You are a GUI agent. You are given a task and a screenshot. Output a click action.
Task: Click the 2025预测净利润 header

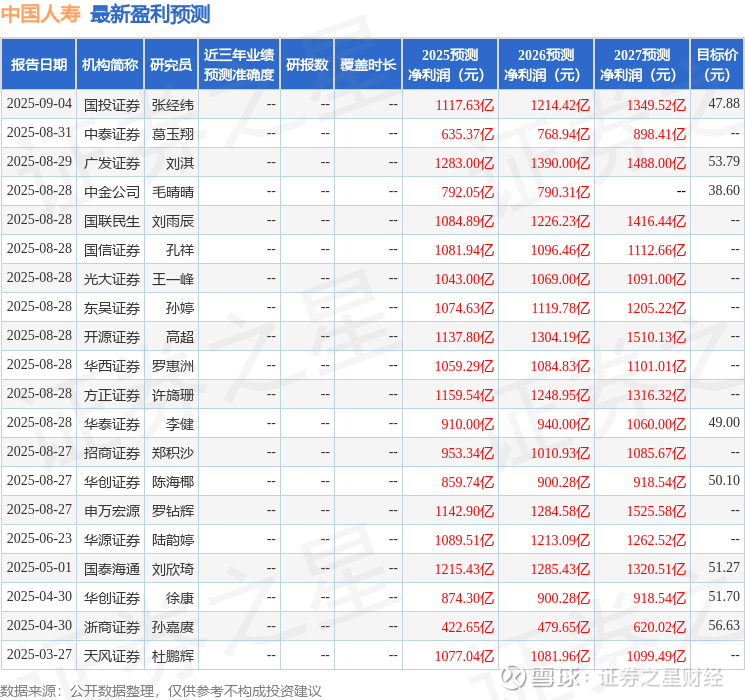click(x=450, y=65)
